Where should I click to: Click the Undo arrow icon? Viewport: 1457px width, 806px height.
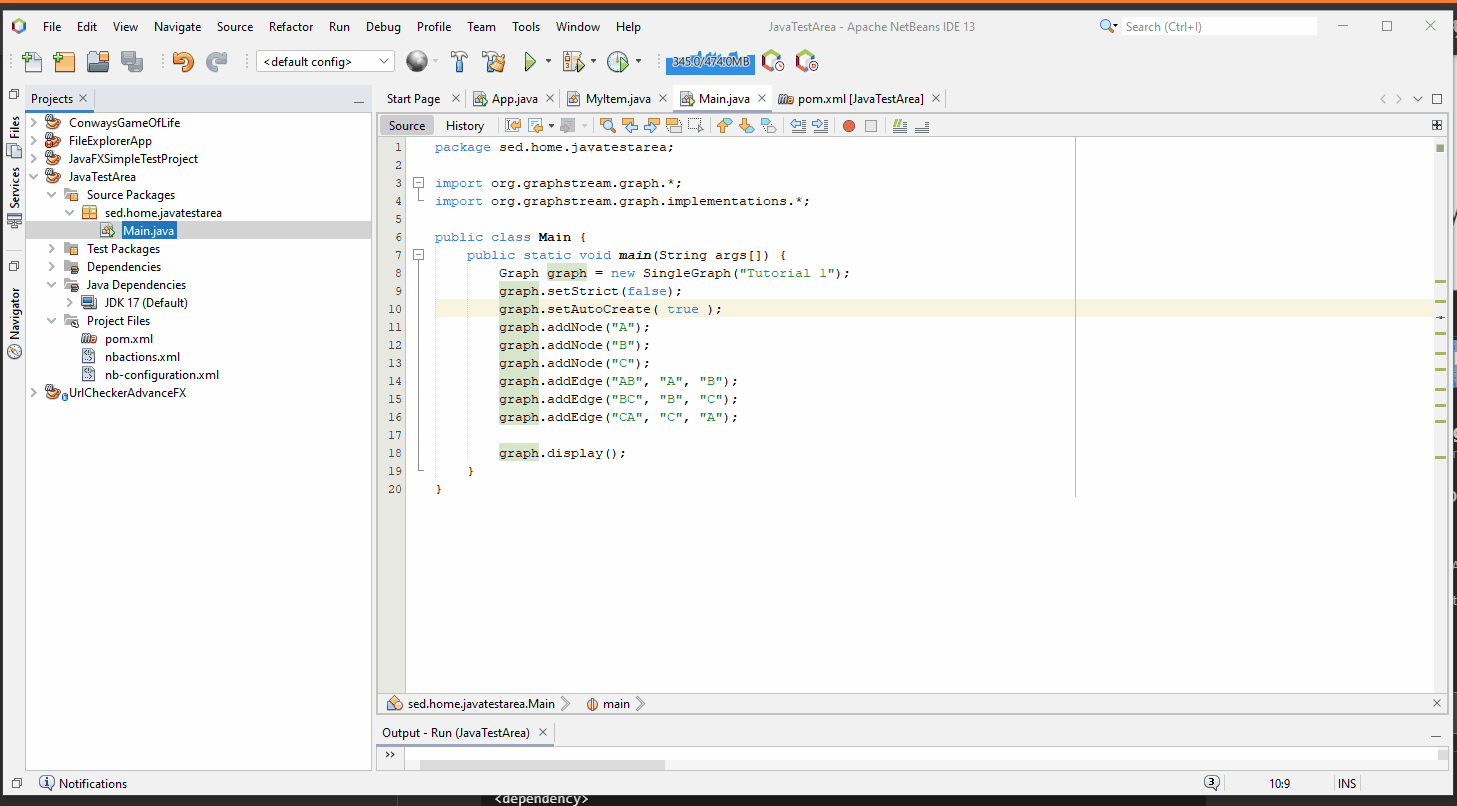click(x=182, y=62)
